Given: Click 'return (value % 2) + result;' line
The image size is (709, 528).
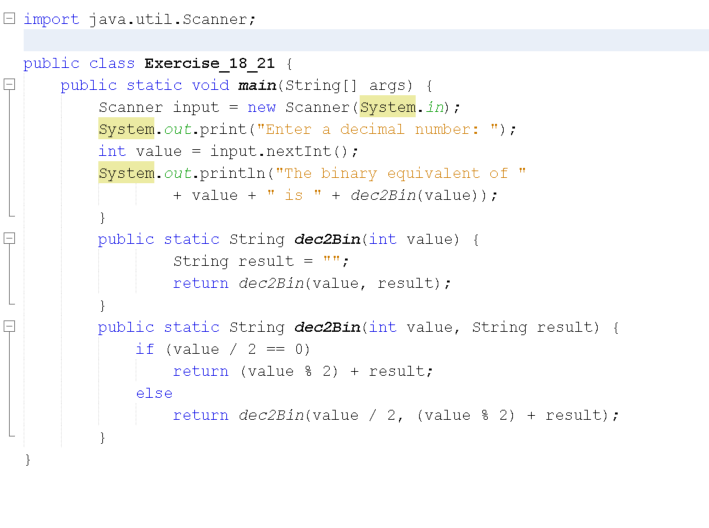Looking at the screenshot, I should [303, 371].
